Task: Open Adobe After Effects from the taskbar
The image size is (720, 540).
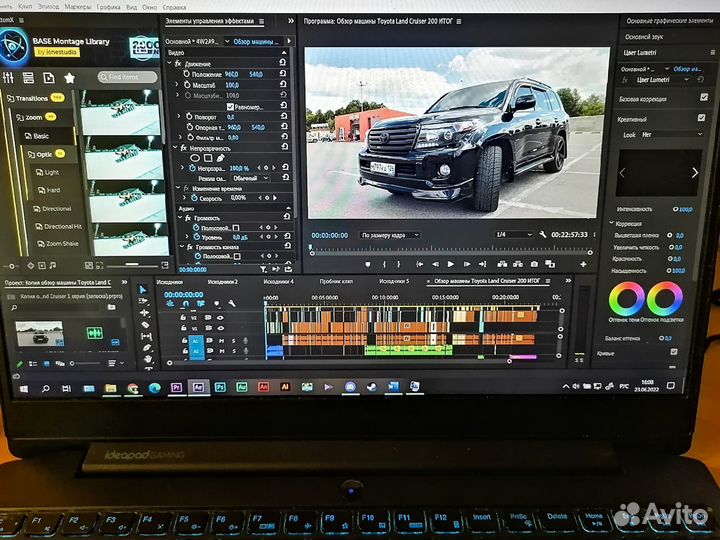Action: [x=198, y=386]
